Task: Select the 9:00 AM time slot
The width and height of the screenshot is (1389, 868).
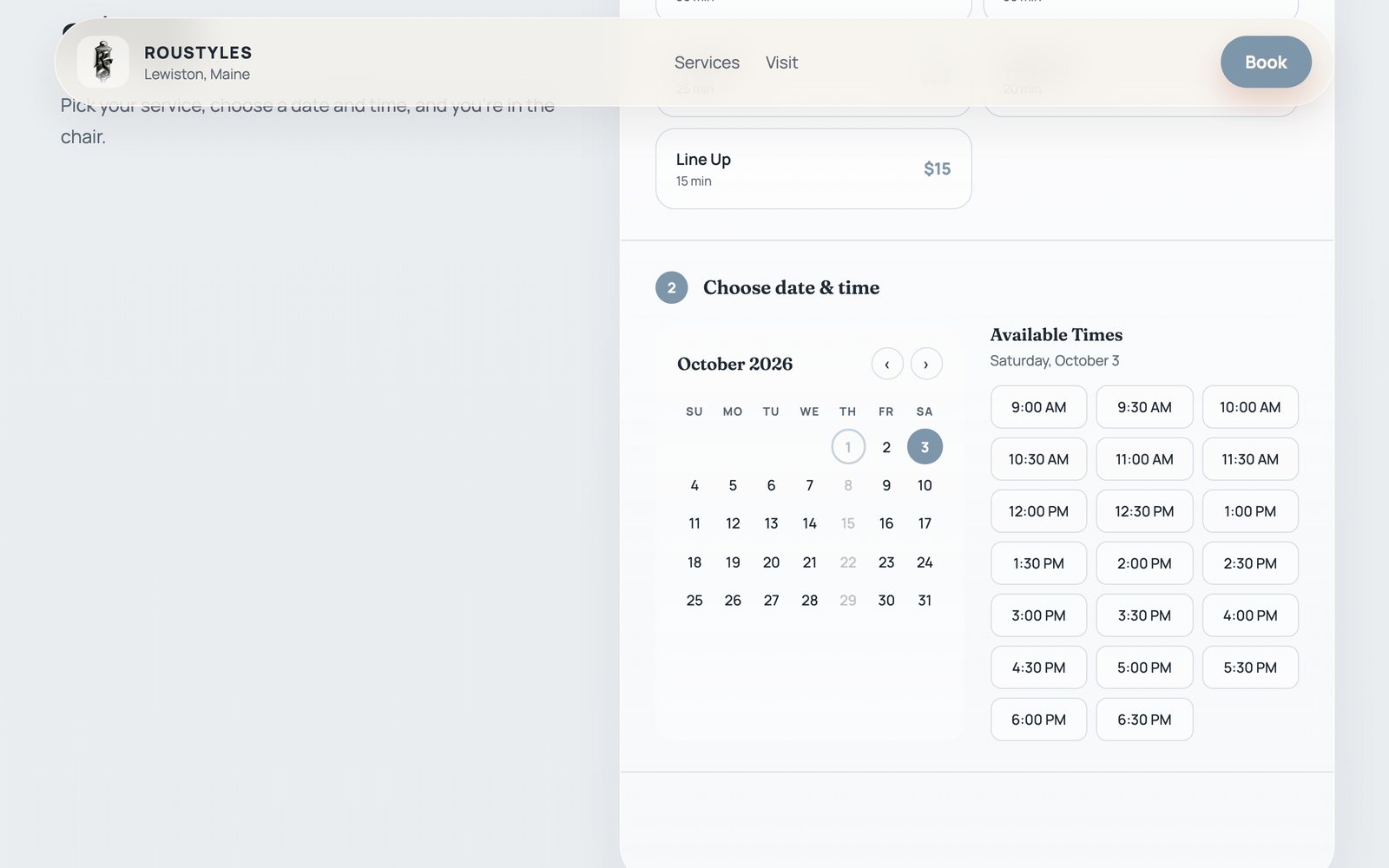Action: click(1038, 407)
